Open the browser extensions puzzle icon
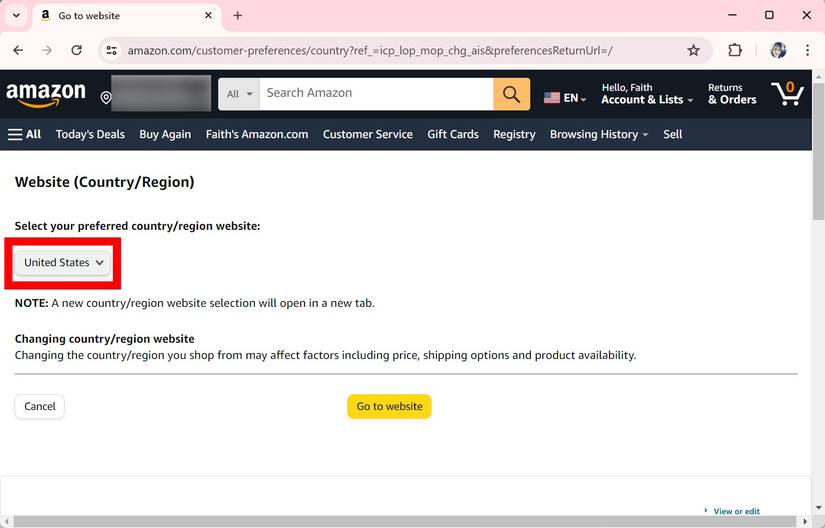 tap(735, 50)
